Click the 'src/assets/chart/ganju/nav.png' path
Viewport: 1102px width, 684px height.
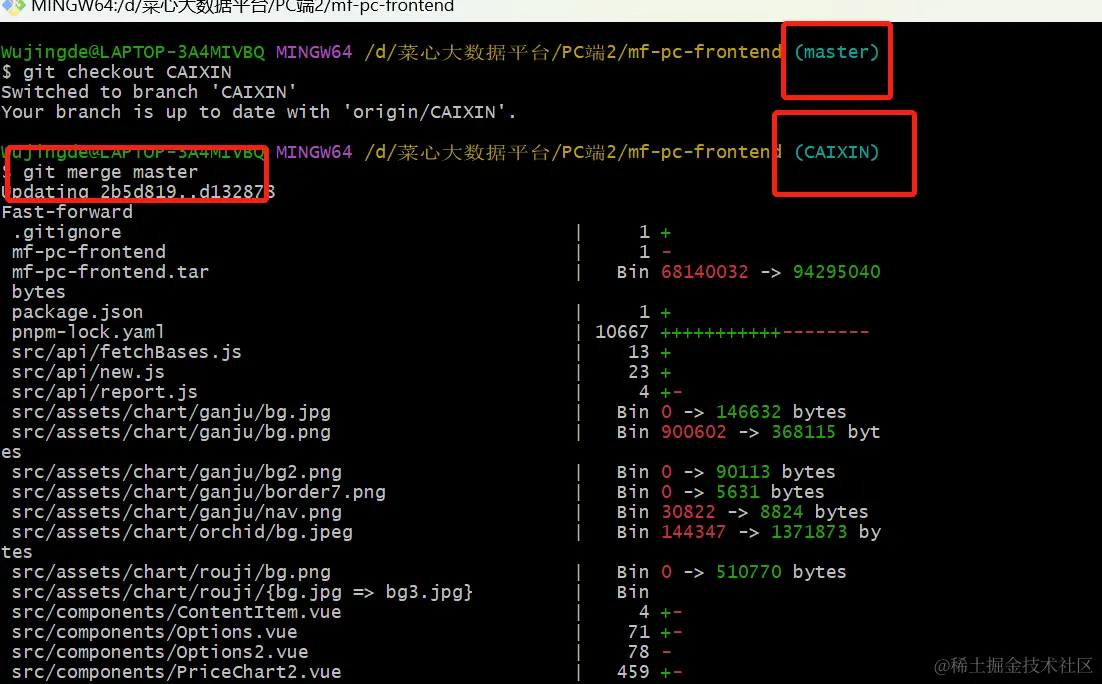pos(176,512)
